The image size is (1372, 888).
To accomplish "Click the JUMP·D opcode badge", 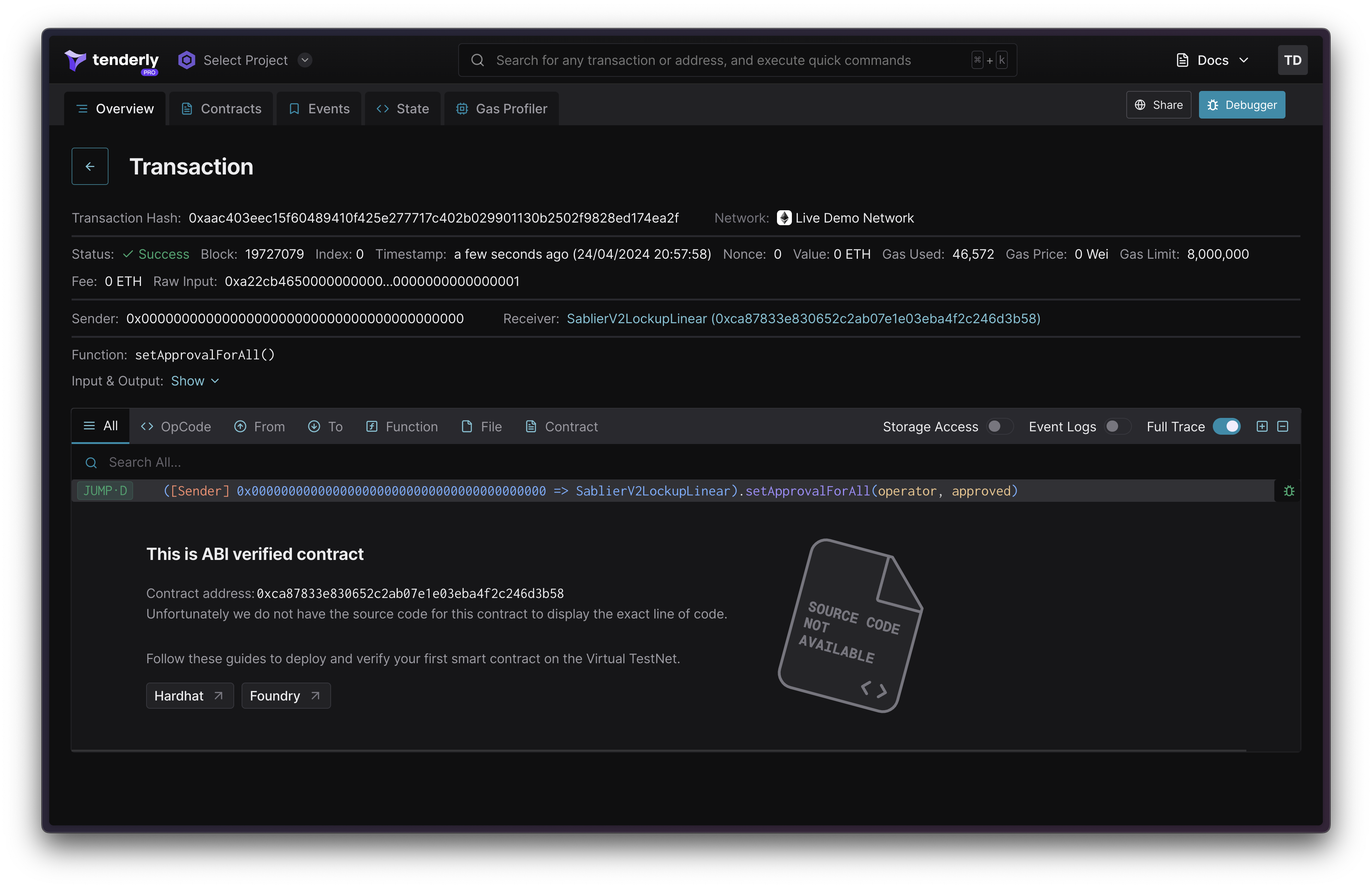I will coord(106,491).
